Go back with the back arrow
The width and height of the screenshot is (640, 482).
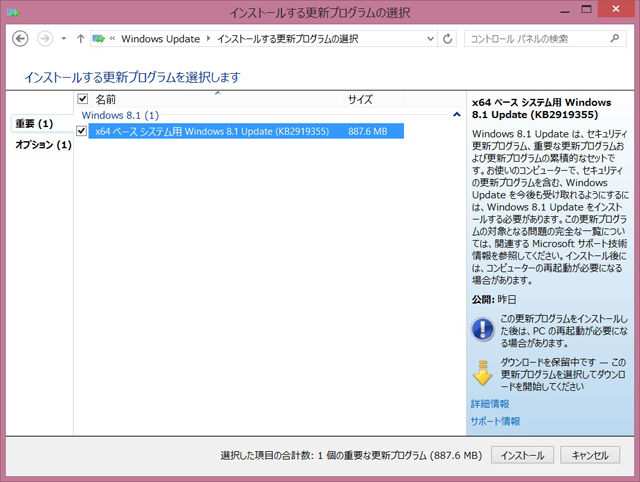(x=20, y=39)
